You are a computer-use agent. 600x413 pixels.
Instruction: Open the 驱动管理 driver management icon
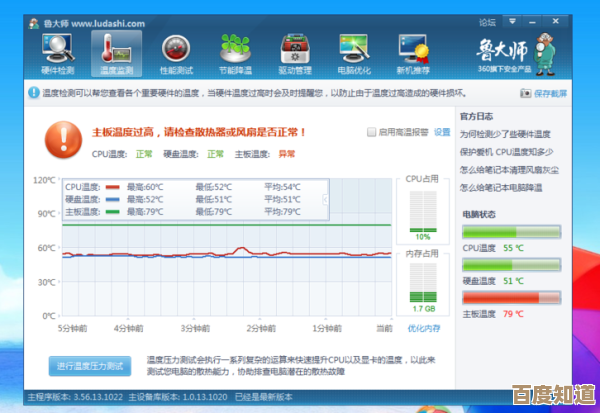point(294,52)
